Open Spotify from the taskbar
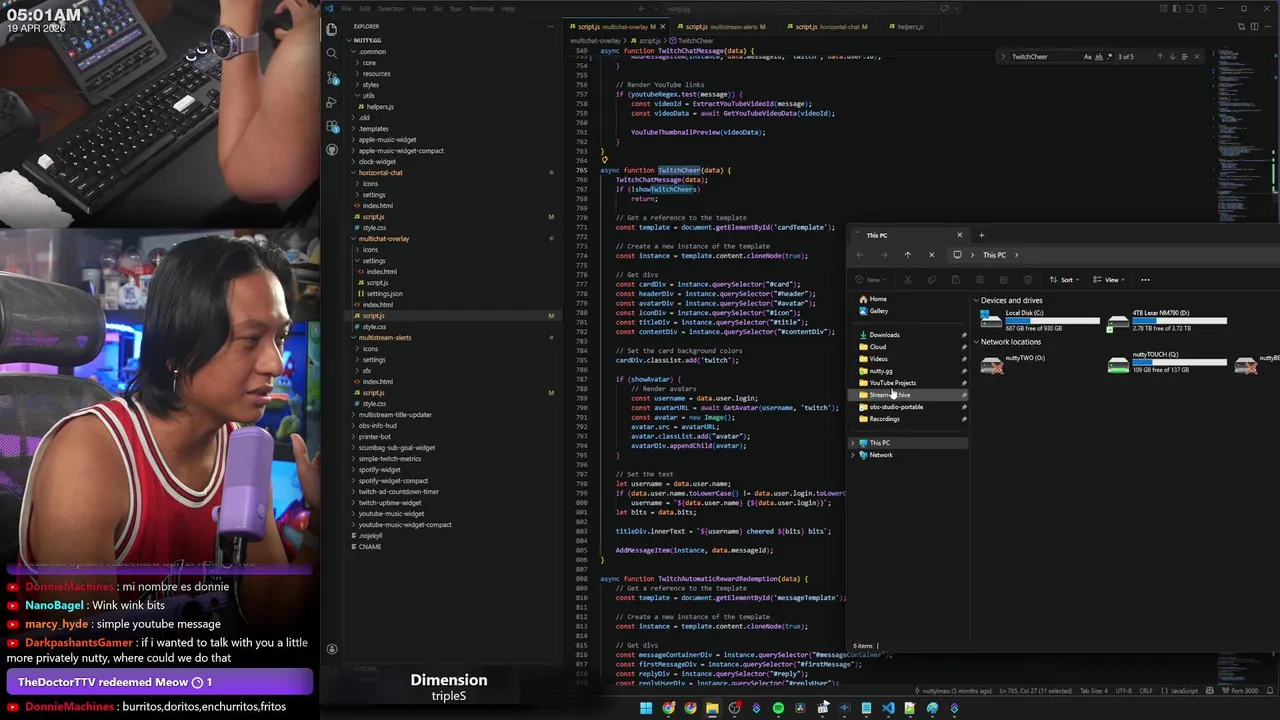 pyautogui.click(x=778, y=708)
